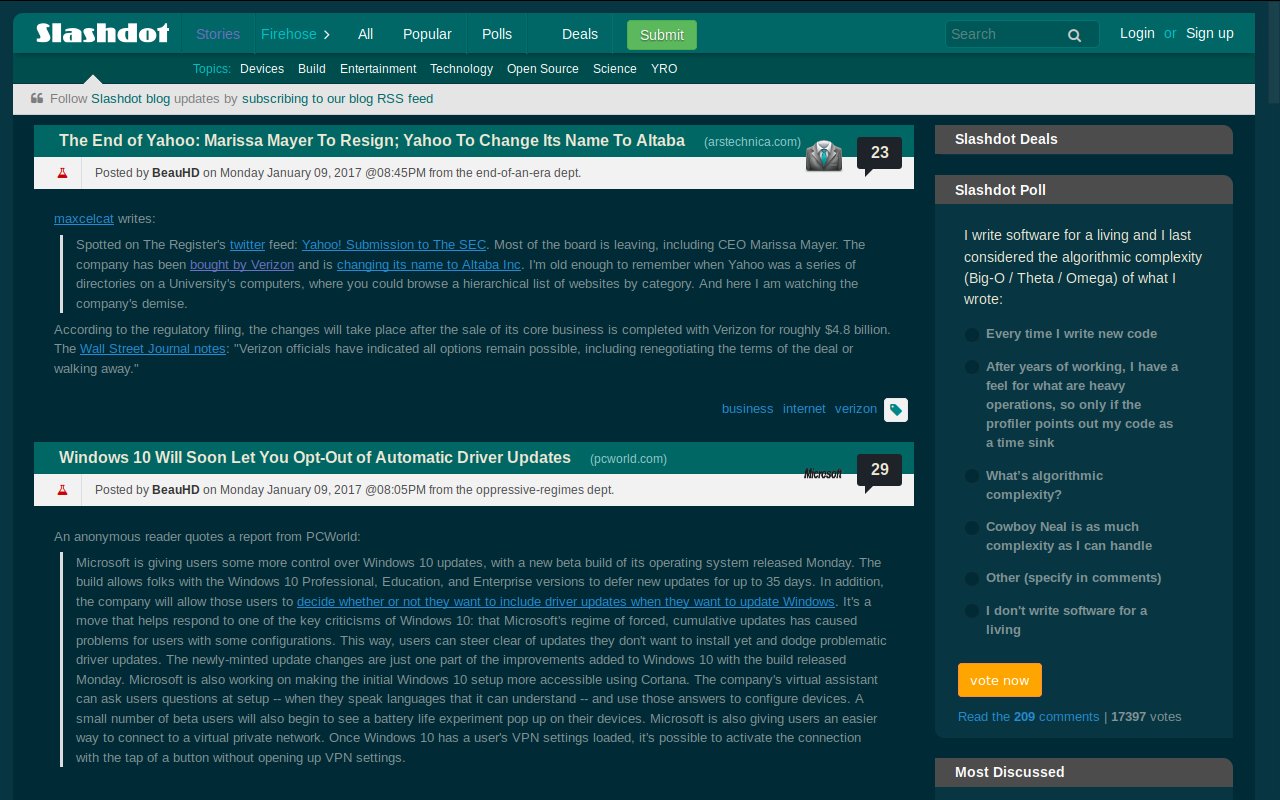Click the quote icon before Follow Slashdot blog
1280x800 pixels.
37,98
